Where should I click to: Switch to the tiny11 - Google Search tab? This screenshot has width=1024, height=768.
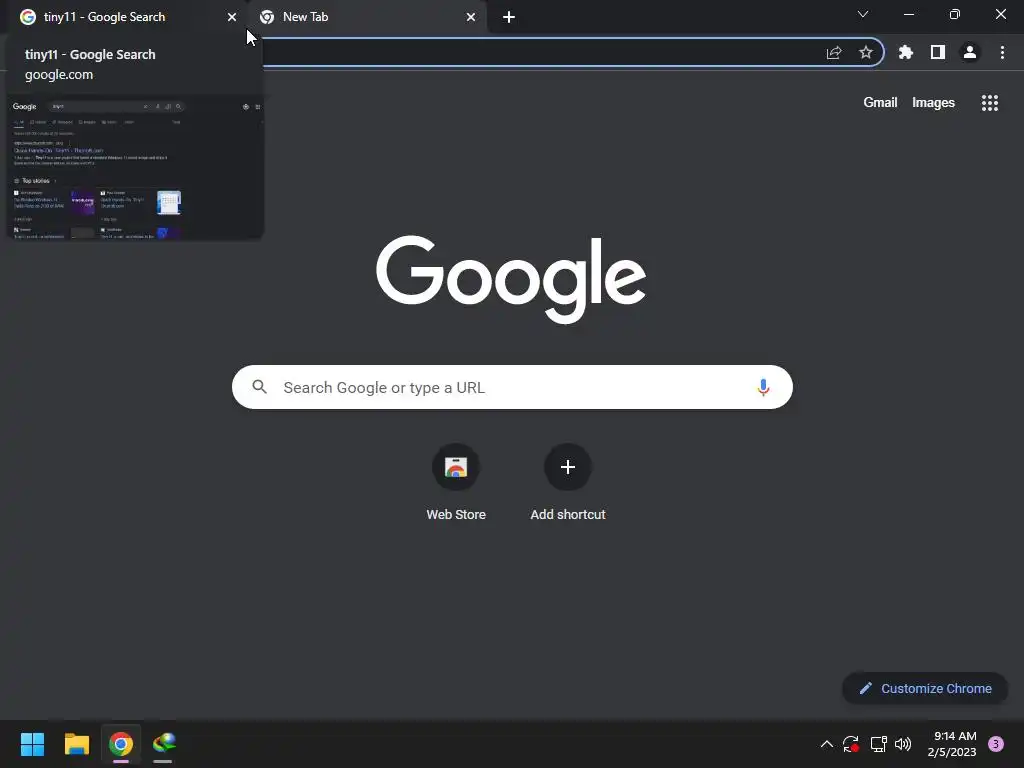click(126, 17)
